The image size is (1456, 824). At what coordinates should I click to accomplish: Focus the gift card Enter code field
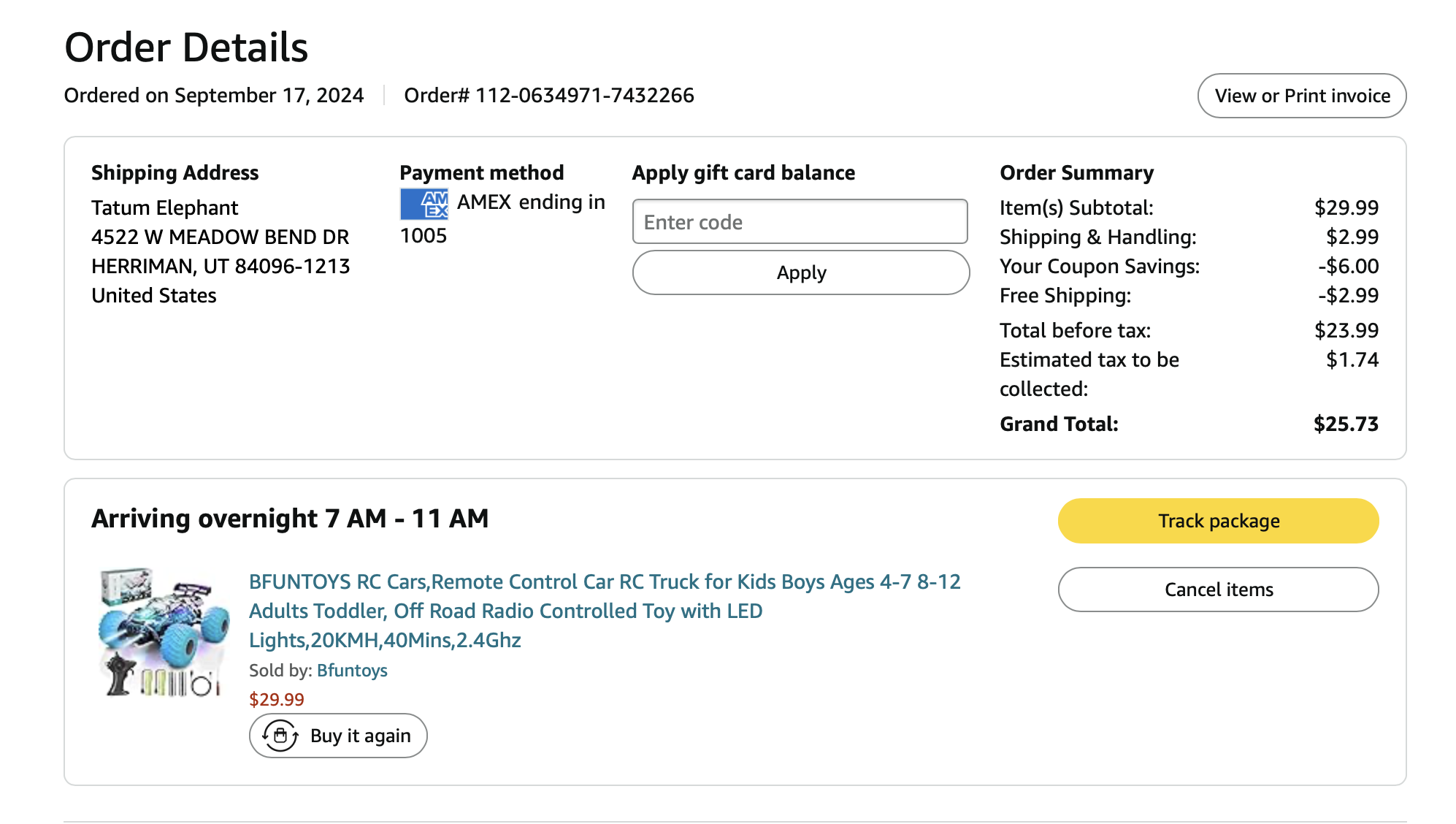click(800, 222)
